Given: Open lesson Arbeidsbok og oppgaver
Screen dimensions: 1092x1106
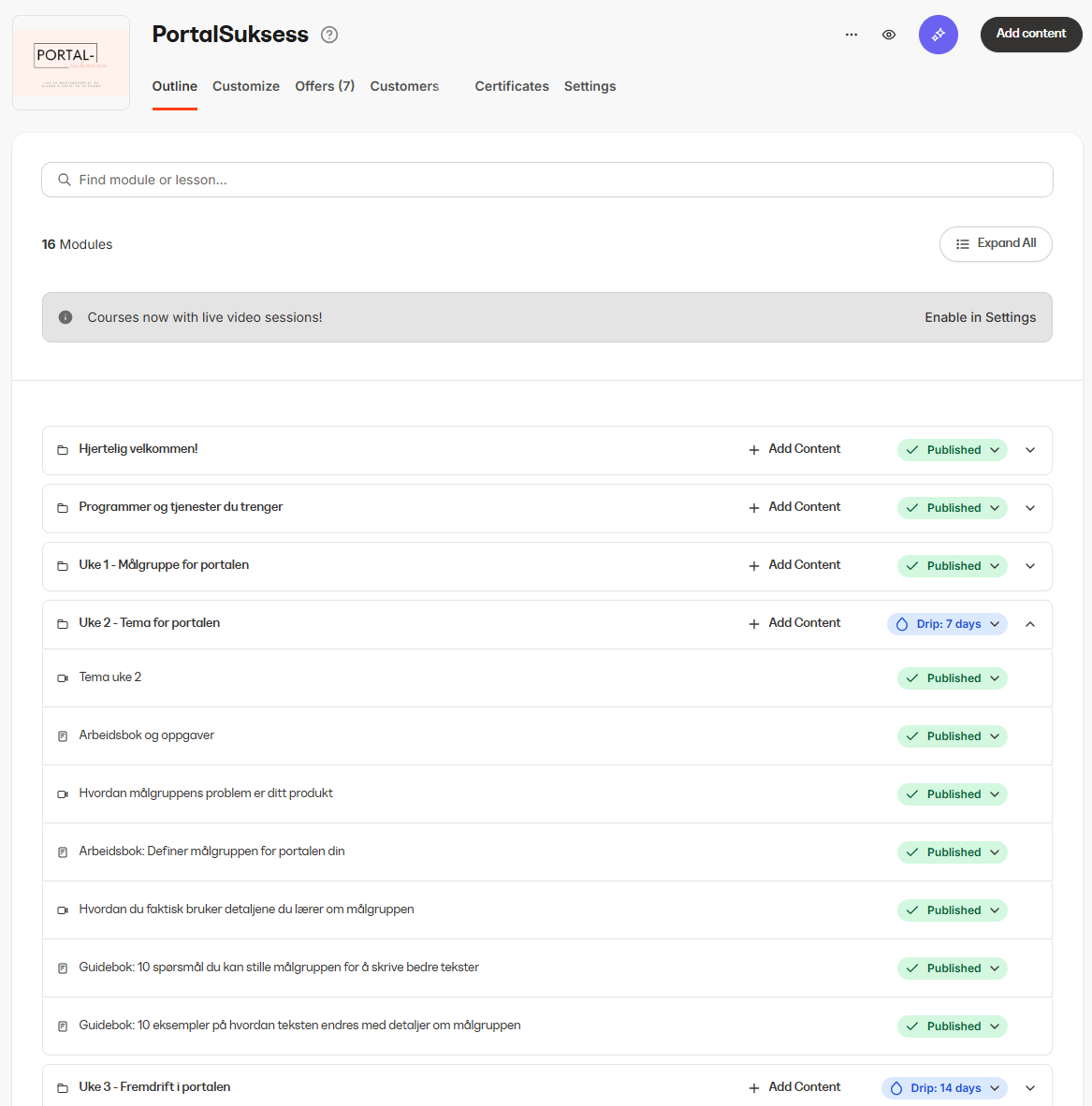Looking at the screenshot, I should click(x=147, y=735).
